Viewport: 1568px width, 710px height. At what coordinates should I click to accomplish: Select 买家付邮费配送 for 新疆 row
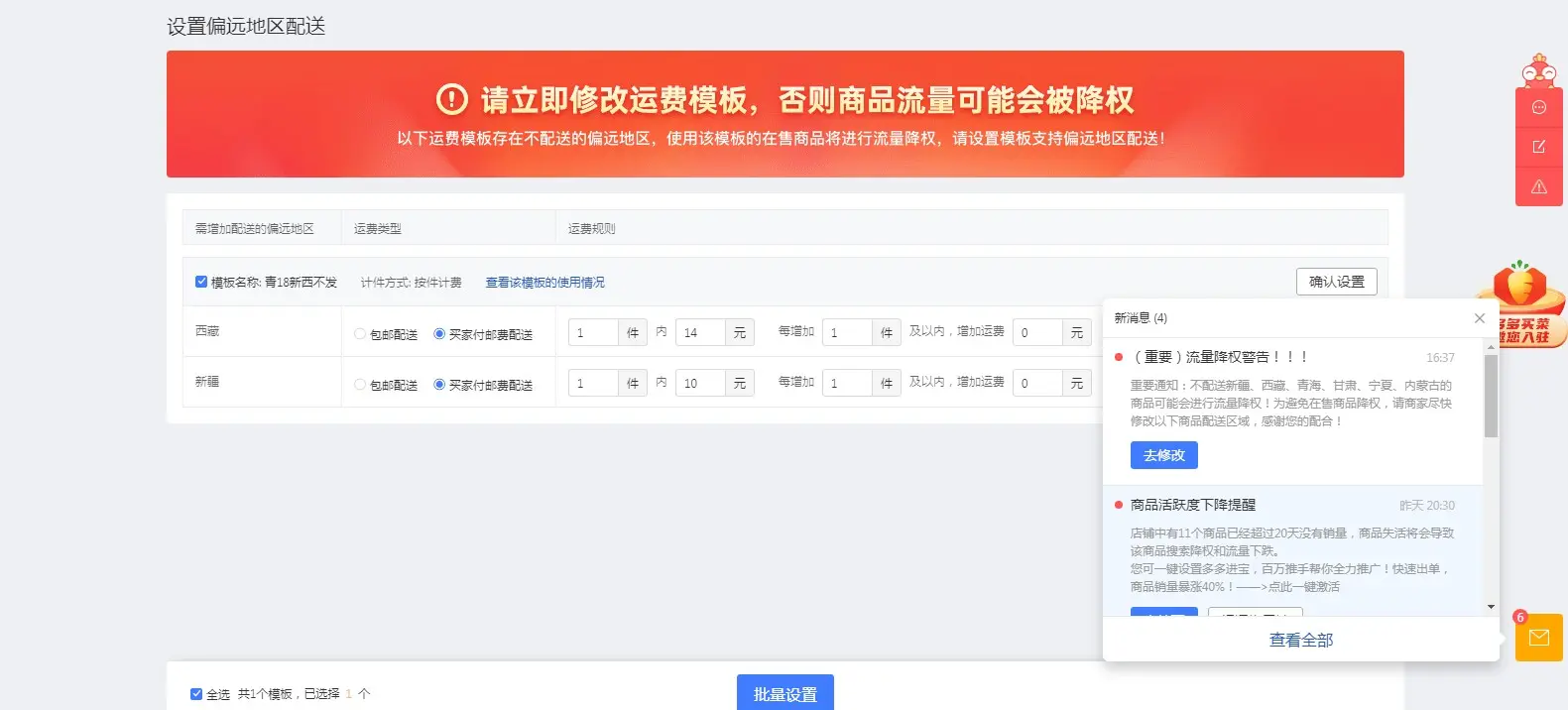[x=439, y=385]
